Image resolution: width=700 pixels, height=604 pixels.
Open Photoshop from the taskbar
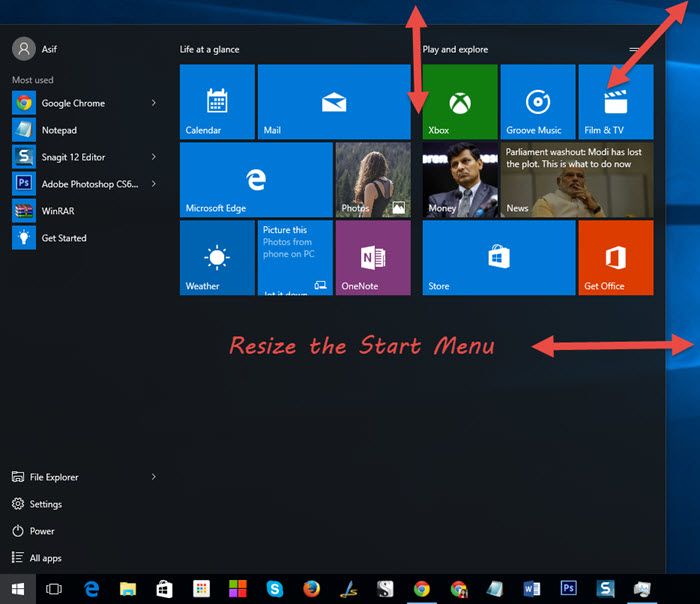(x=569, y=589)
